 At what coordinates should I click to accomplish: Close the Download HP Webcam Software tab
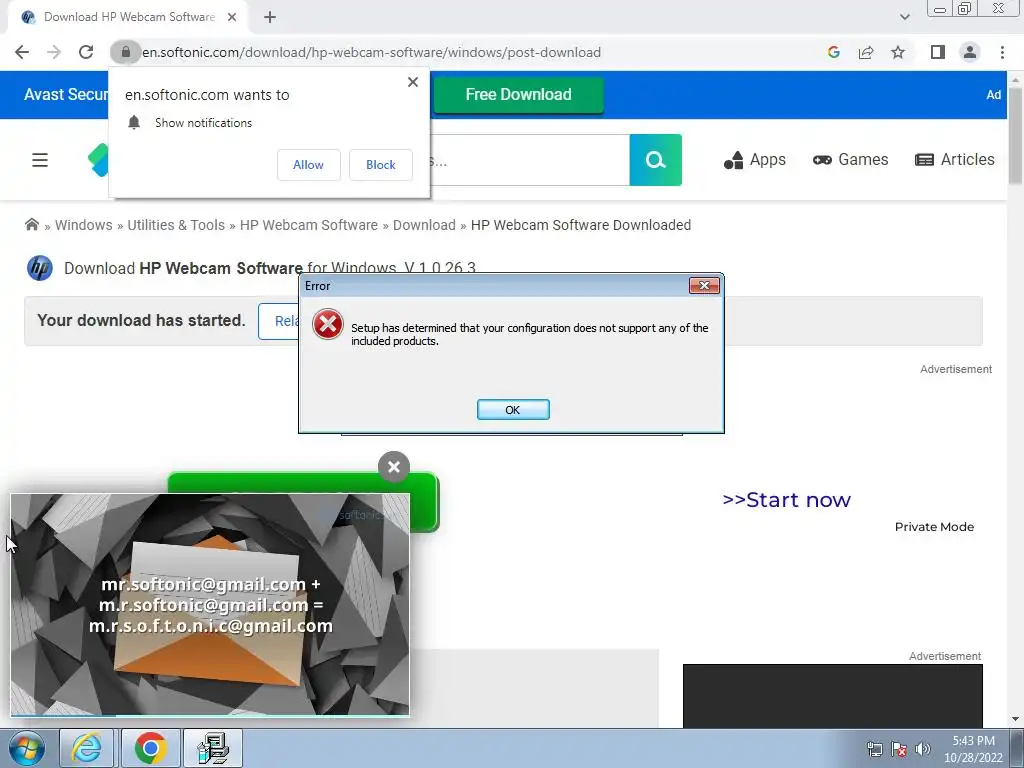click(232, 17)
